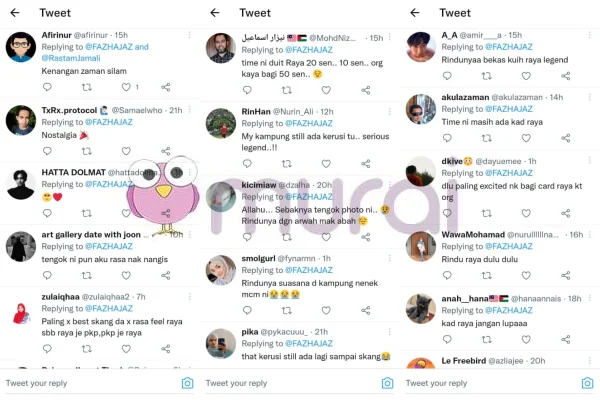The height and width of the screenshot is (400, 600).
Task: Tap "Tweet your reply" field on left screen
Action: click(x=92, y=383)
